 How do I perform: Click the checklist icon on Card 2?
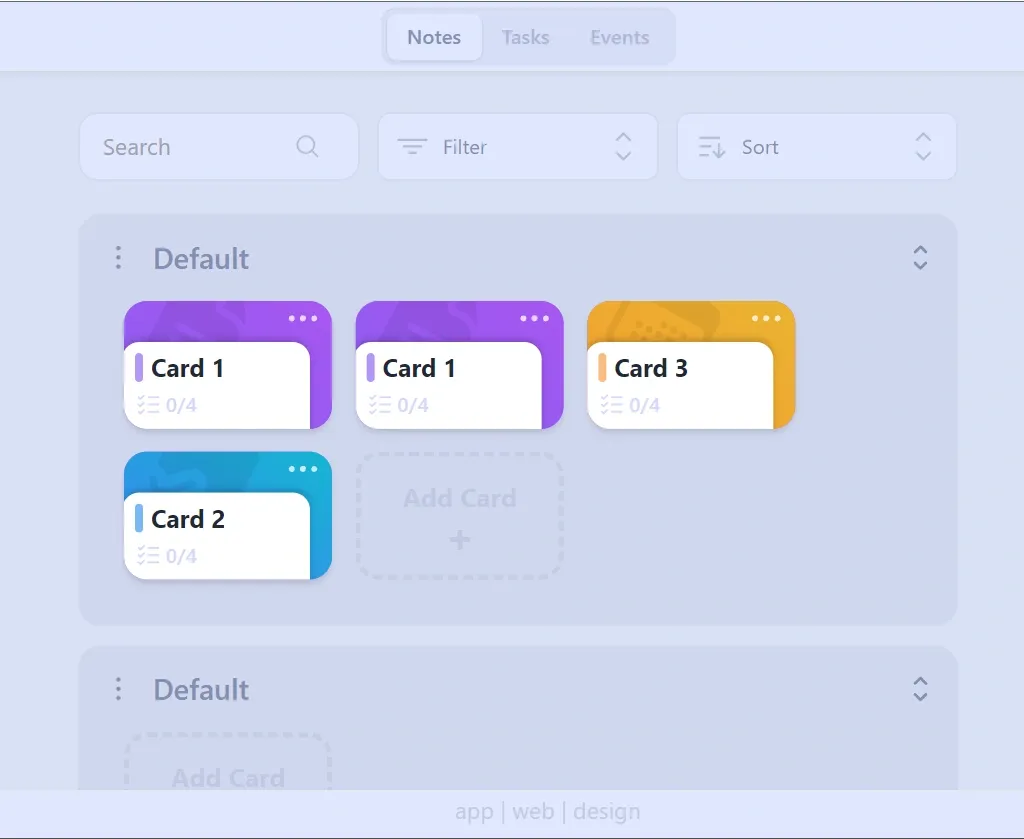pyautogui.click(x=148, y=556)
